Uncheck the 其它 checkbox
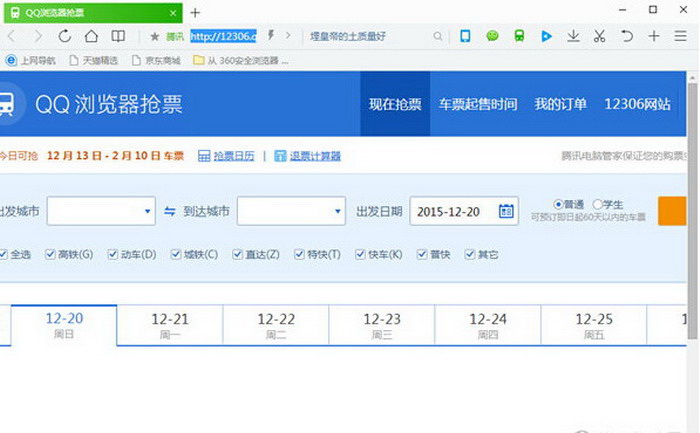 tap(469, 254)
